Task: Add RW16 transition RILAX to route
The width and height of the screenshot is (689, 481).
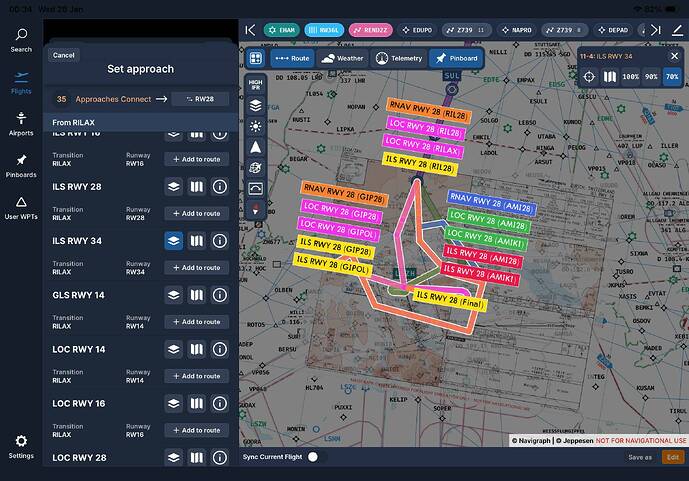Action: coord(196,159)
